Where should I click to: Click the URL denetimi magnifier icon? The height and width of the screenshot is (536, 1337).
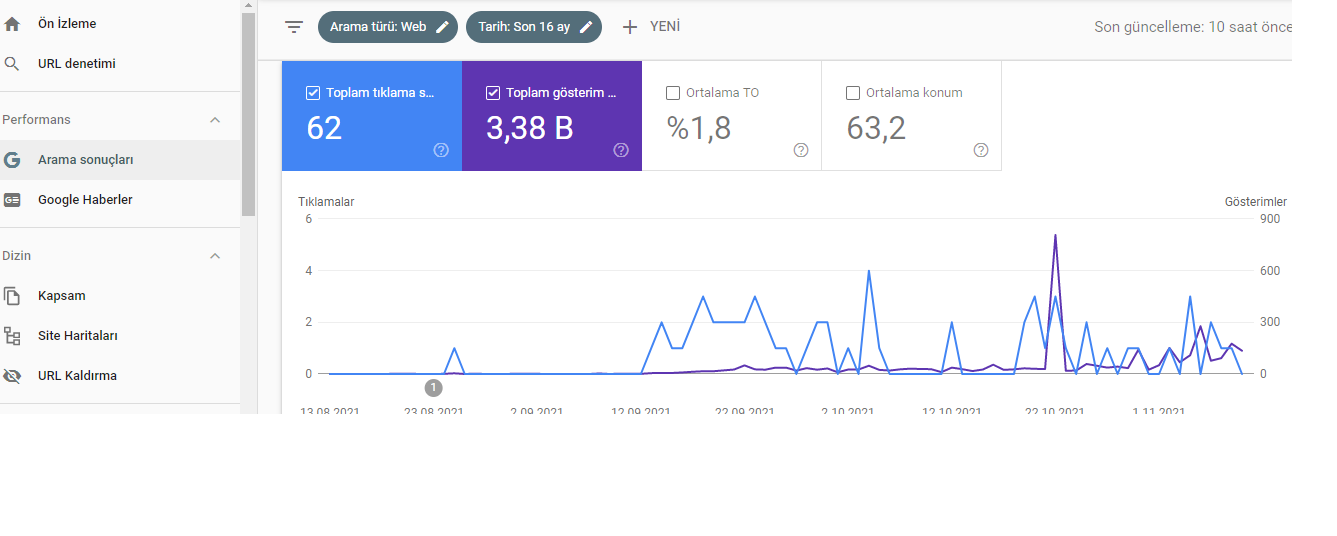[12, 64]
